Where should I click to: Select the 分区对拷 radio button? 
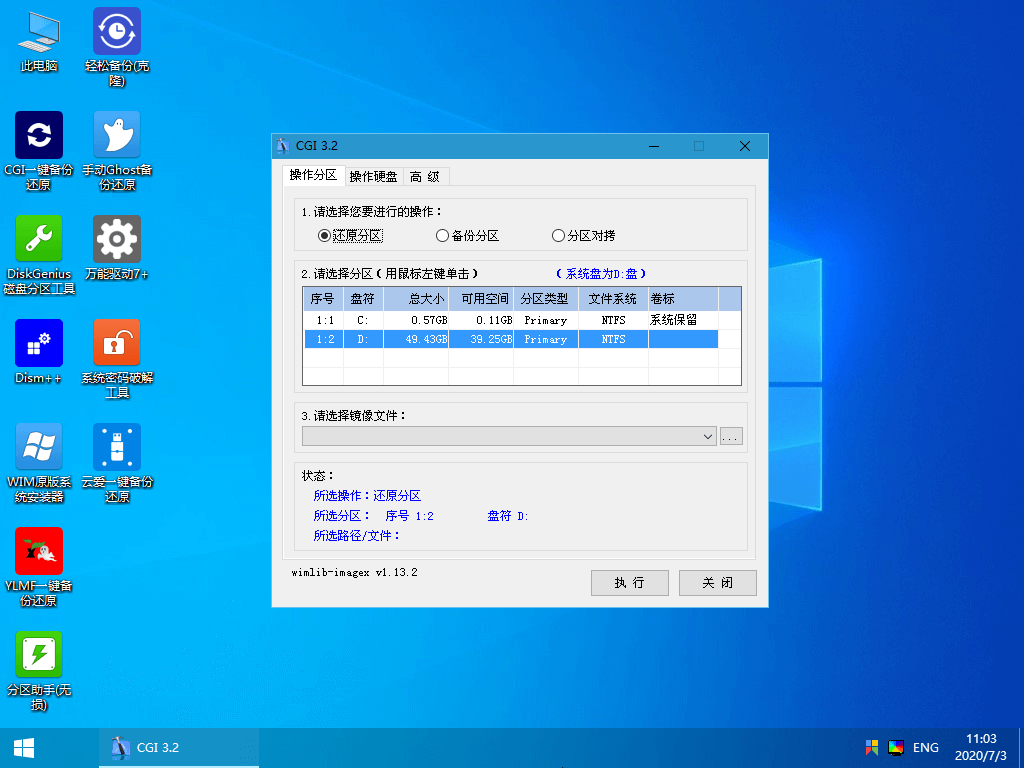[x=558, y=236]
